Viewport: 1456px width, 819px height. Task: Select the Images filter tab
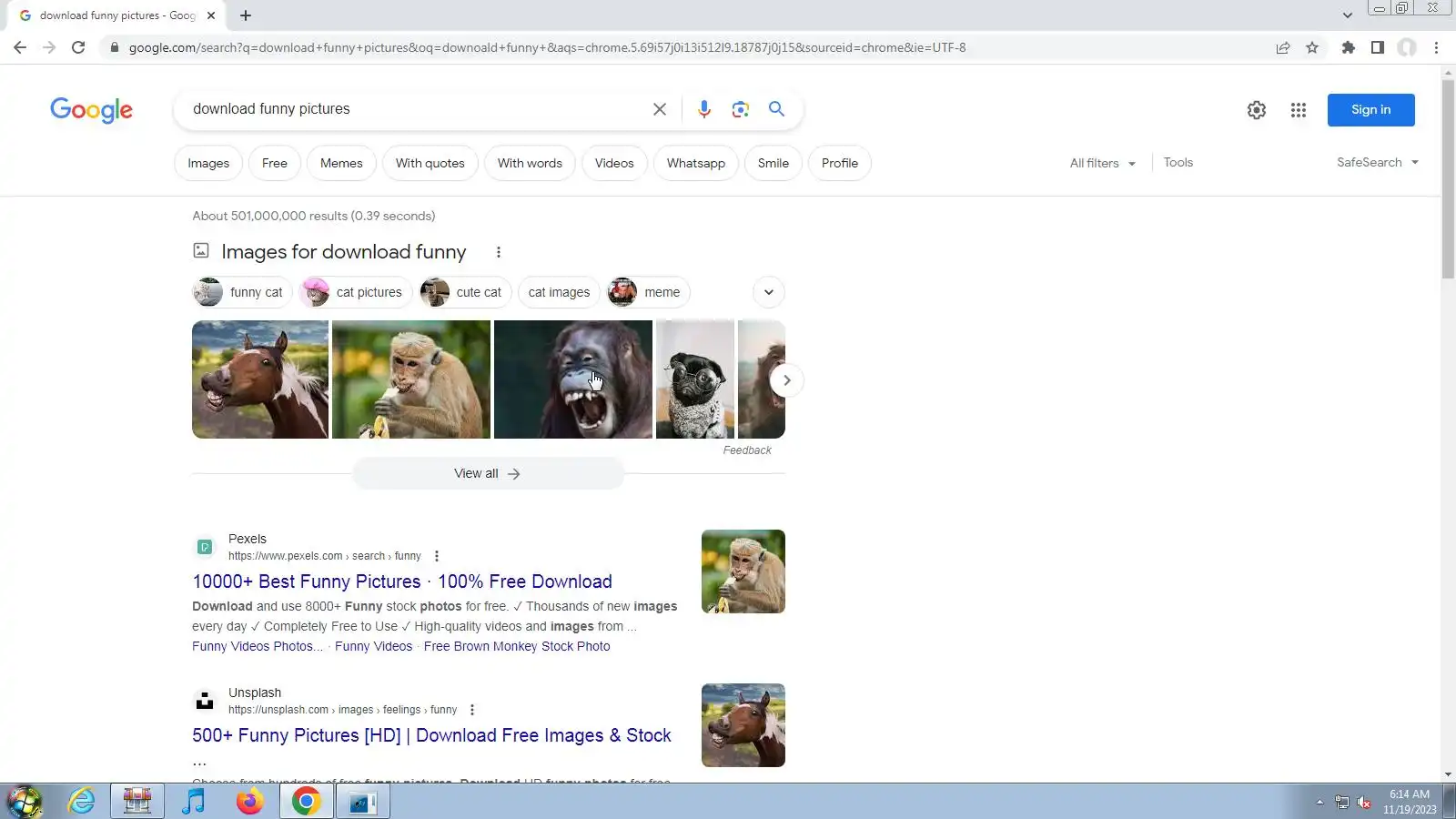pyautogui.click(x=208, y=163)
